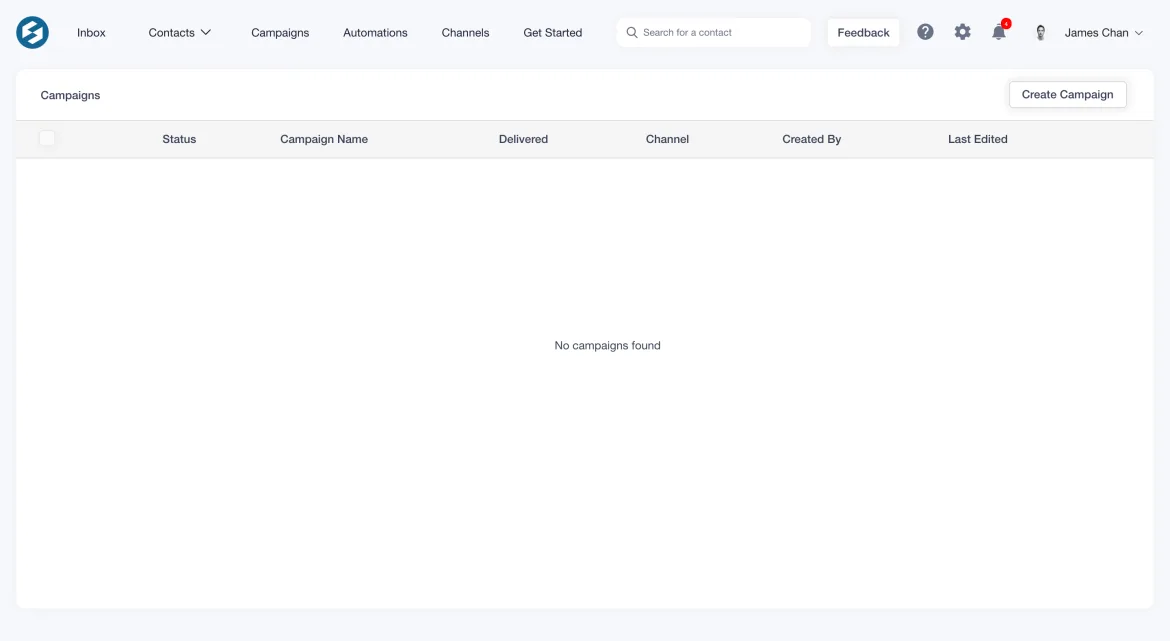Send Feedback via the Feedback button
The height and width of the screenshot is (641, 1170).
click(862, 32)
